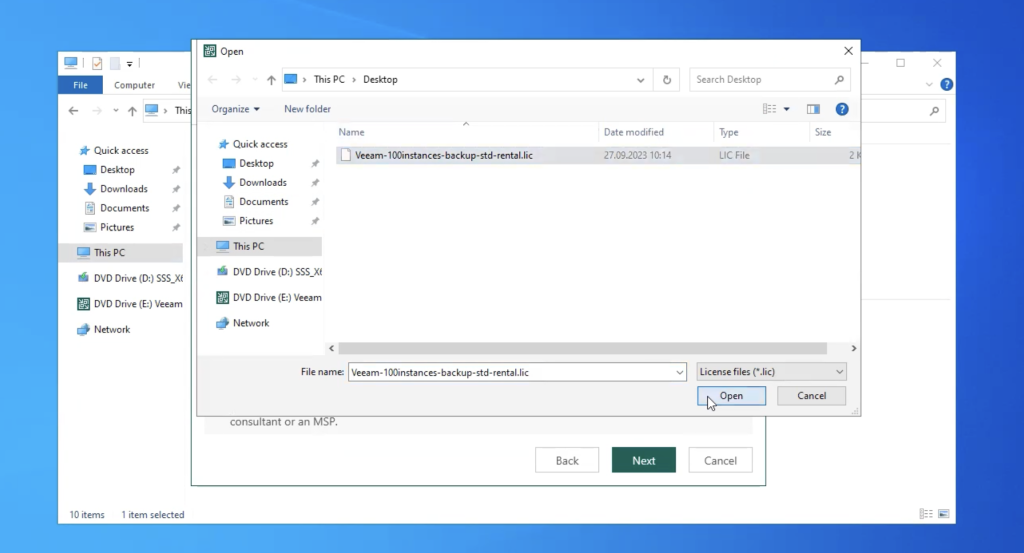The image size is (1024, 553).
Task: Open the dialog recent locations chevron
Action: coord(255,80)
